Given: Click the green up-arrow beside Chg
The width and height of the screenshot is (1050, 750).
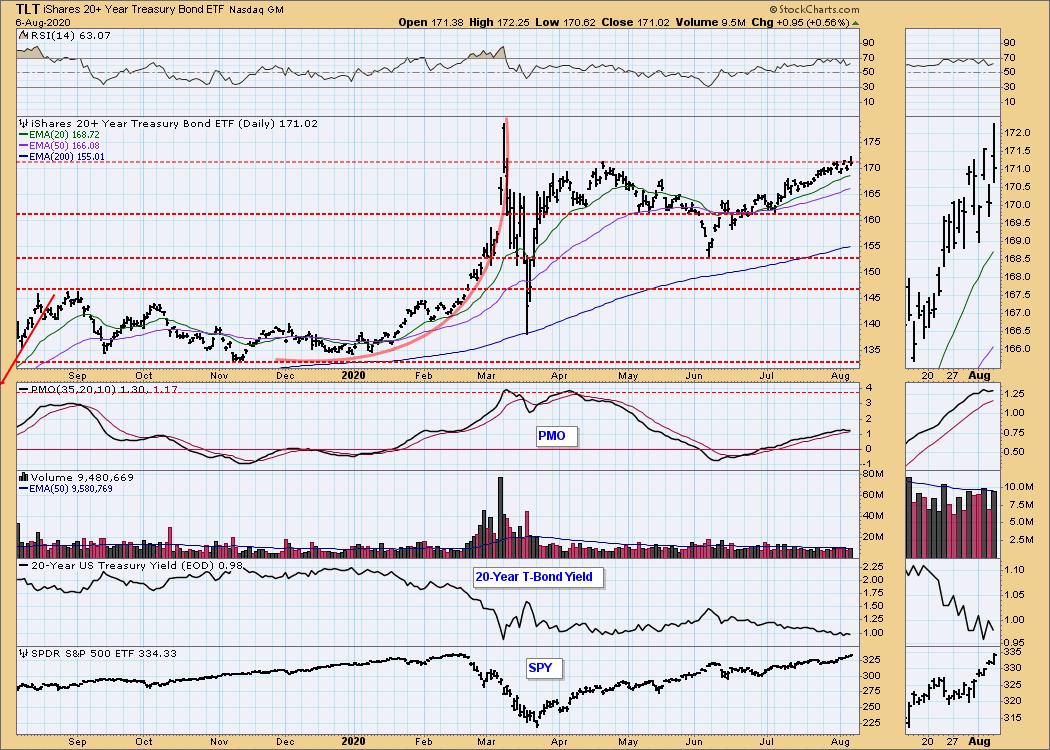Looking at the screenshot, I should coord(855,23).
